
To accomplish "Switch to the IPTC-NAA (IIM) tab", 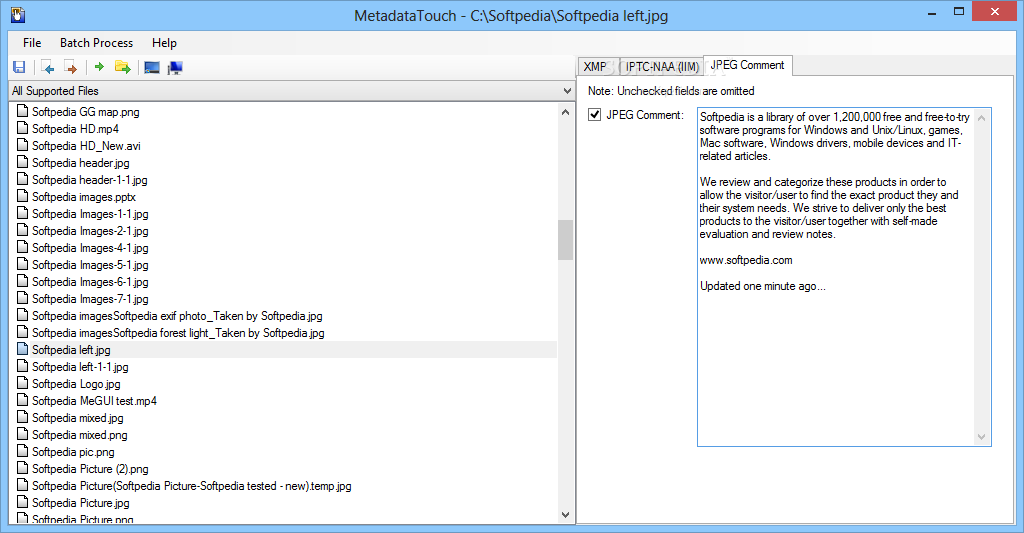I will click(x=662, y=67).
